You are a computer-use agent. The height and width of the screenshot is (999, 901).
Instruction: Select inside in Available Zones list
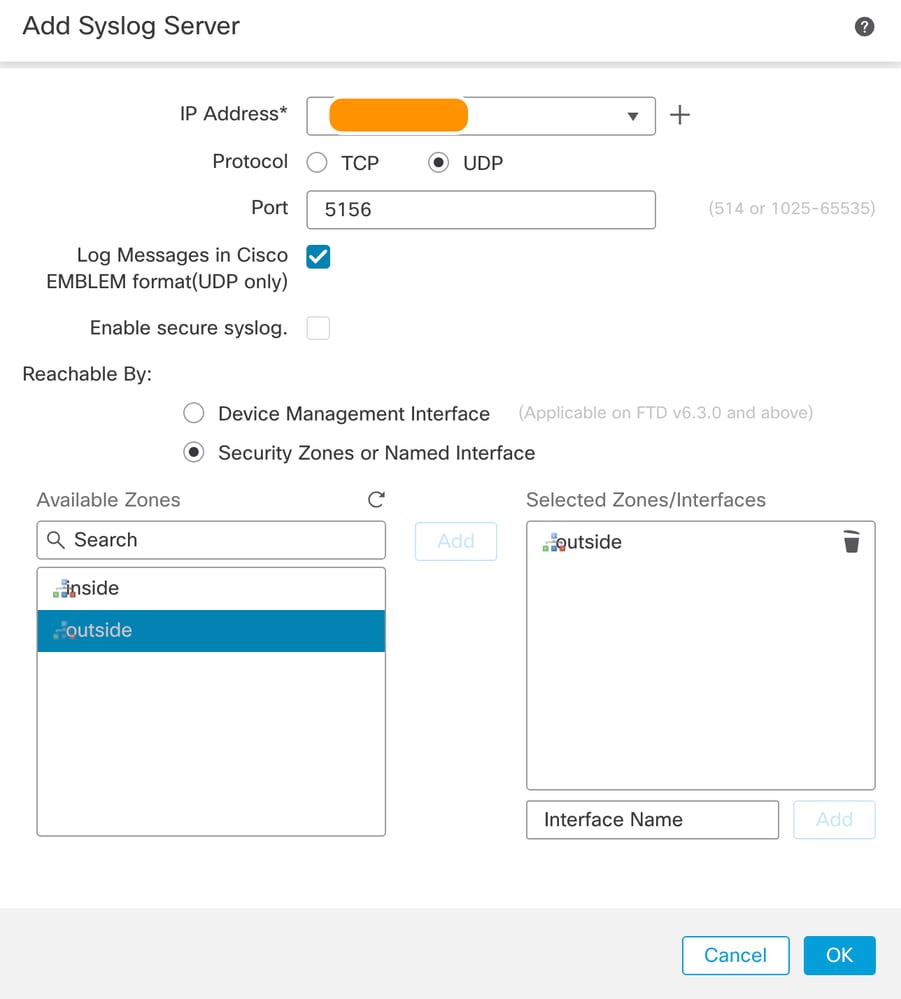211,589
